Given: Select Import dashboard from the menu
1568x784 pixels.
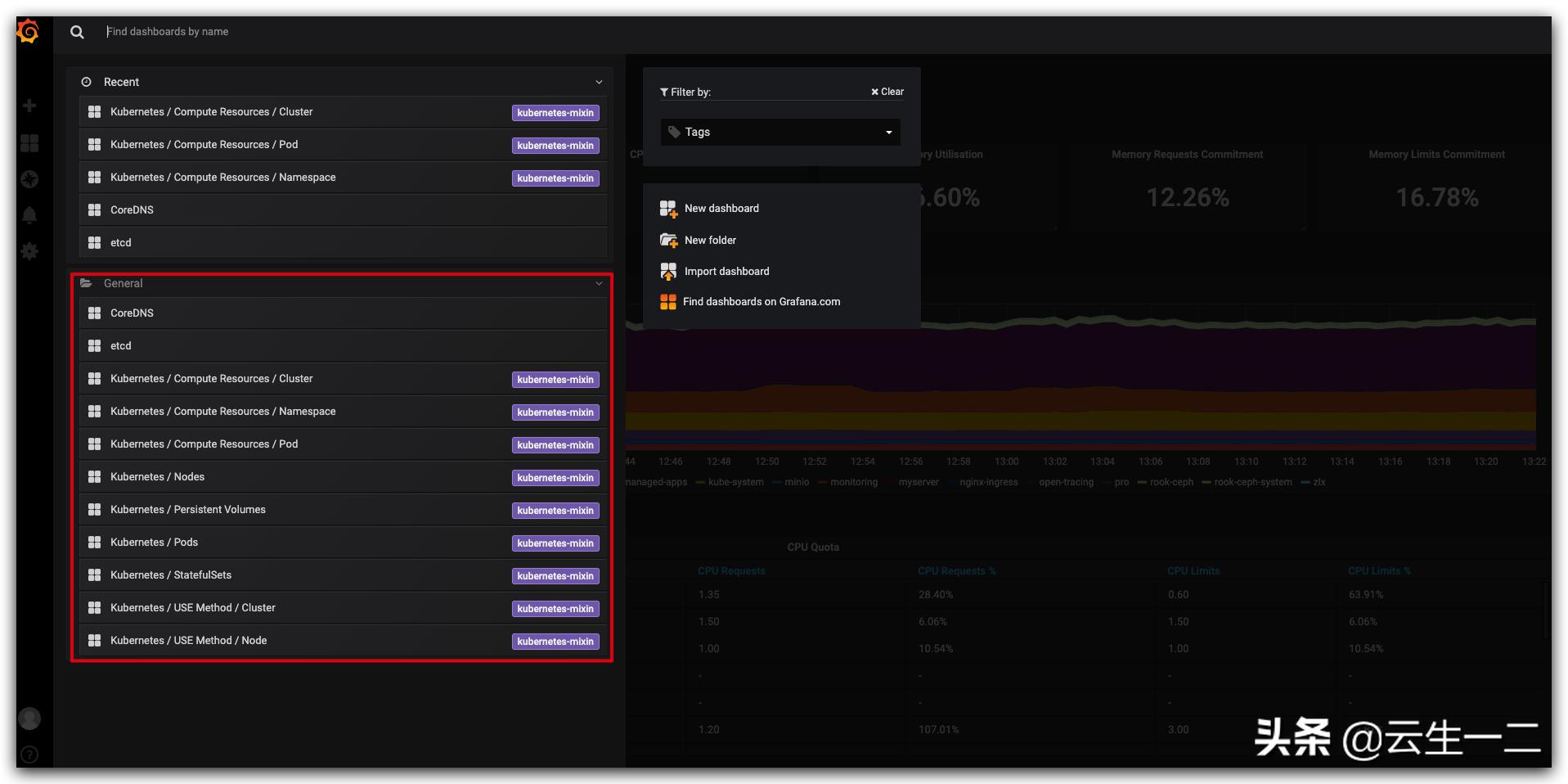Looking at the screenshot, I should tap(726, 271).
